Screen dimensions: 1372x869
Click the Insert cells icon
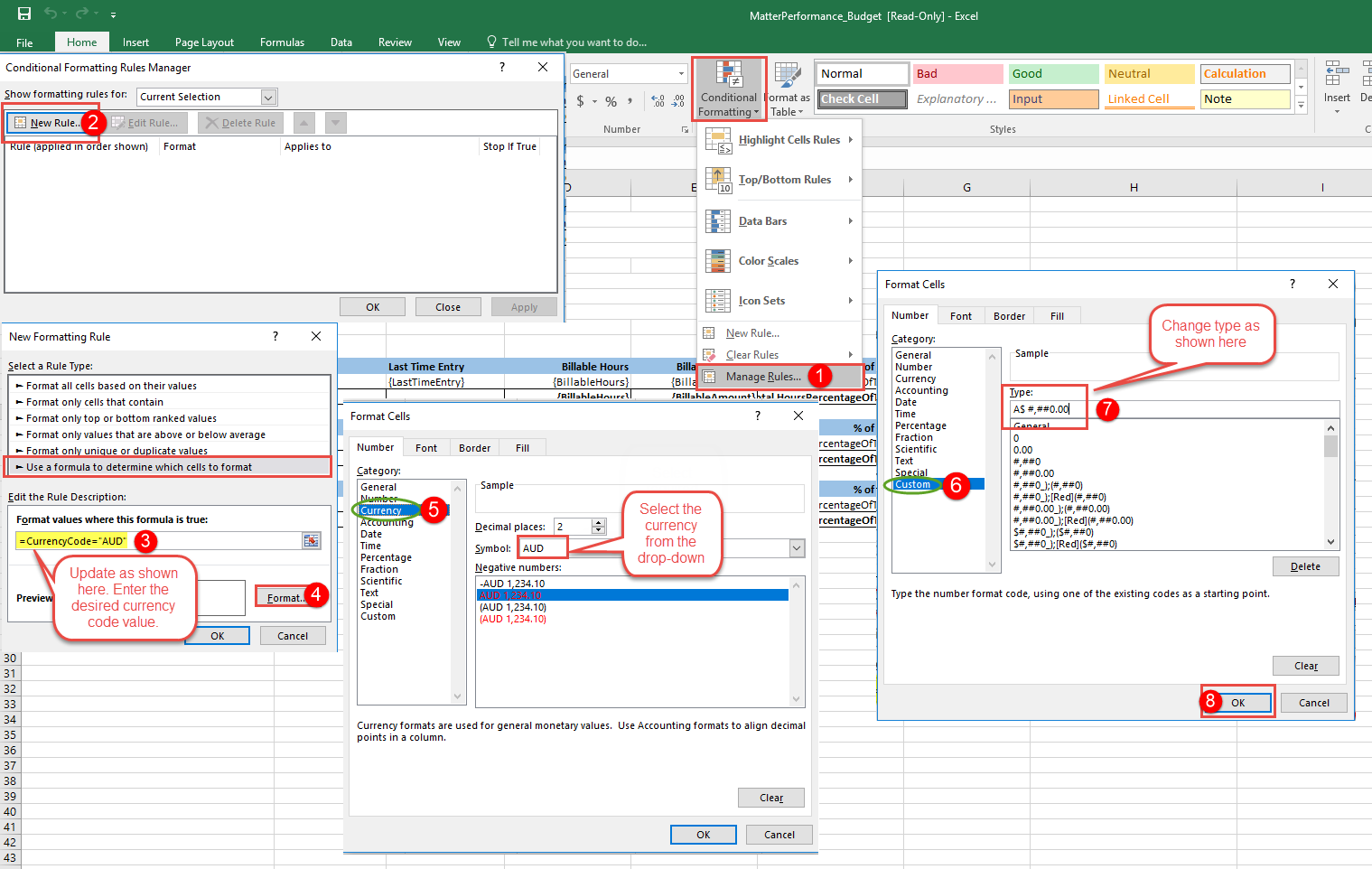click(x=1336, y=74)
